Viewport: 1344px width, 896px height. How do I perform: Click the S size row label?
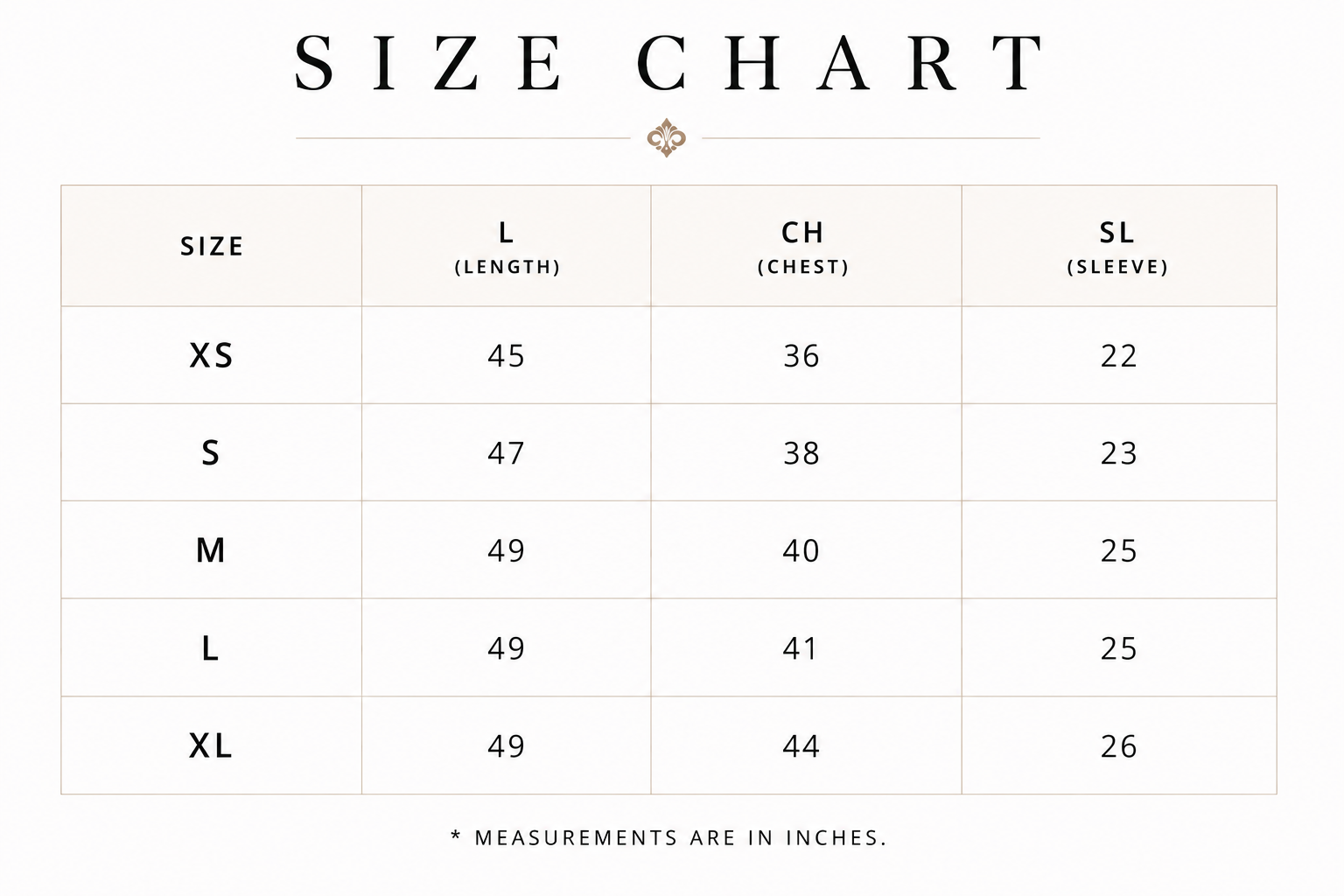(x=210, y=453)
